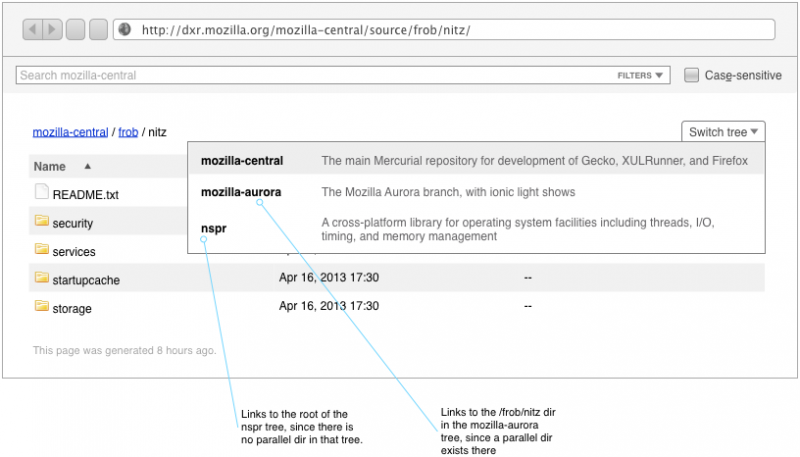Image resolution: width=800 pixels, height=457 pixels.
Task: Open the security folder
Action: 72,223
